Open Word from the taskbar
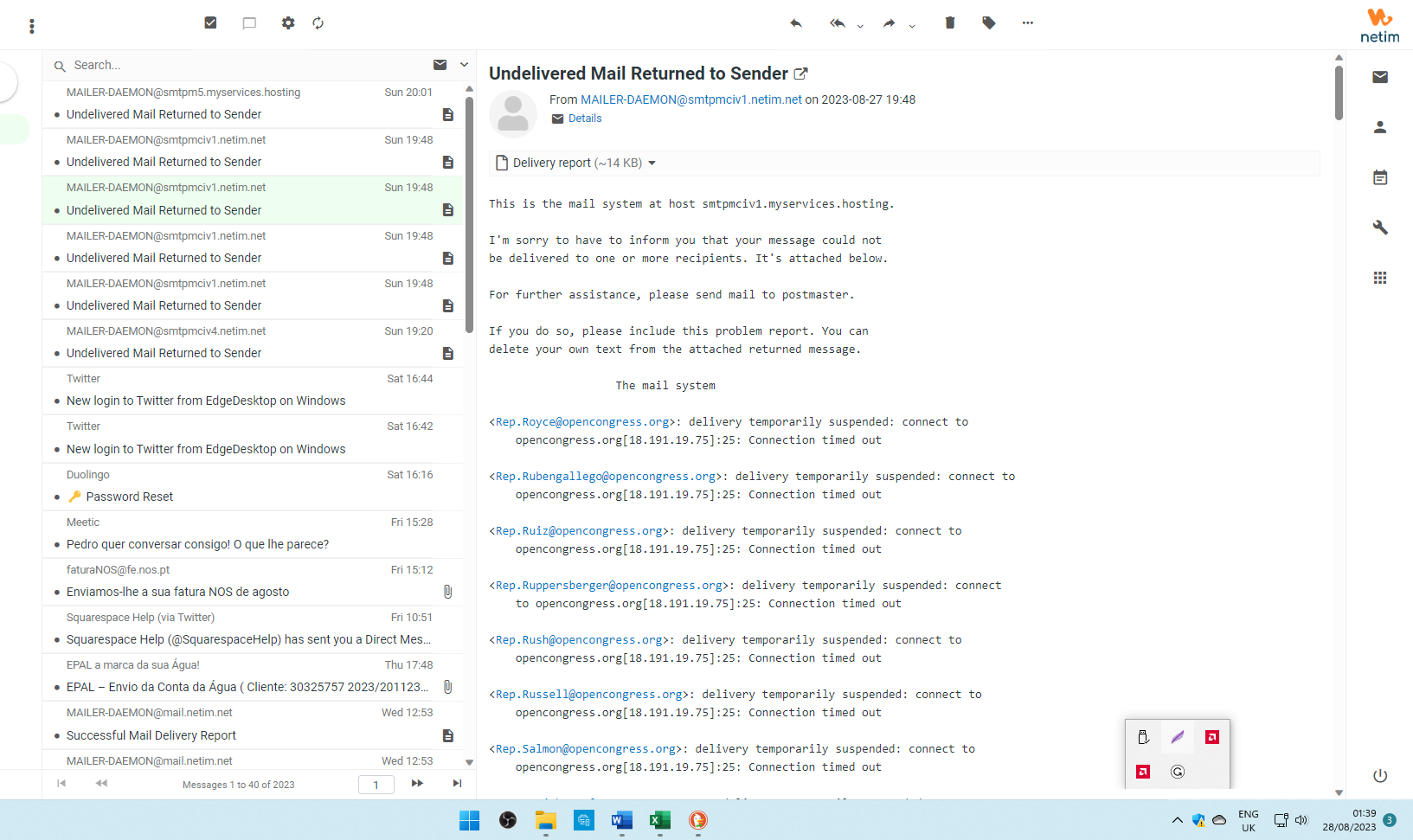The width and height of the screenshot is (1413, 840). [x=622, y=820]
